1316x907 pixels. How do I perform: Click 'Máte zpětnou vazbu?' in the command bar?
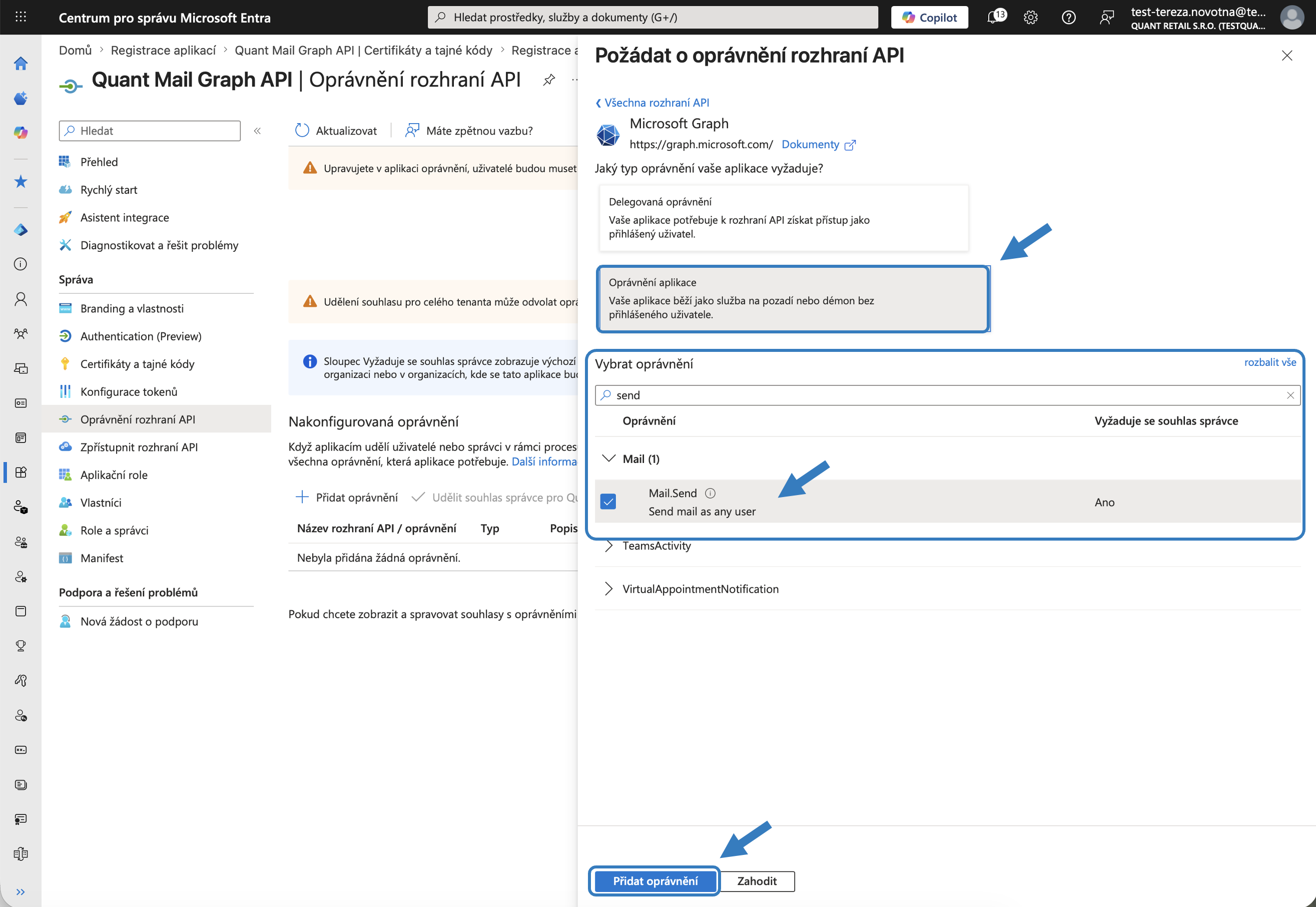coord(468,131)
